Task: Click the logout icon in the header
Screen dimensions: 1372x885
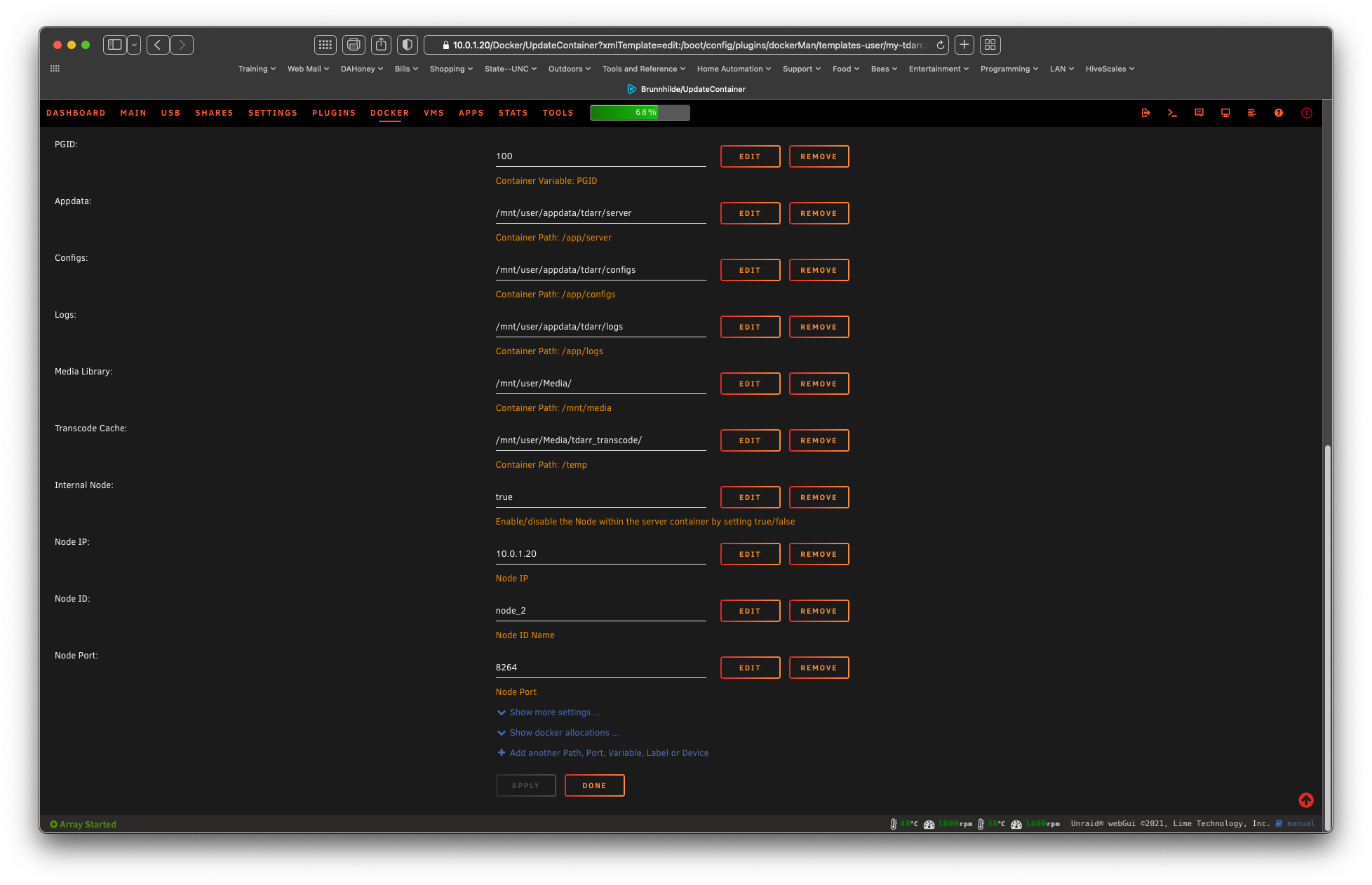Action: [1146, 113]
